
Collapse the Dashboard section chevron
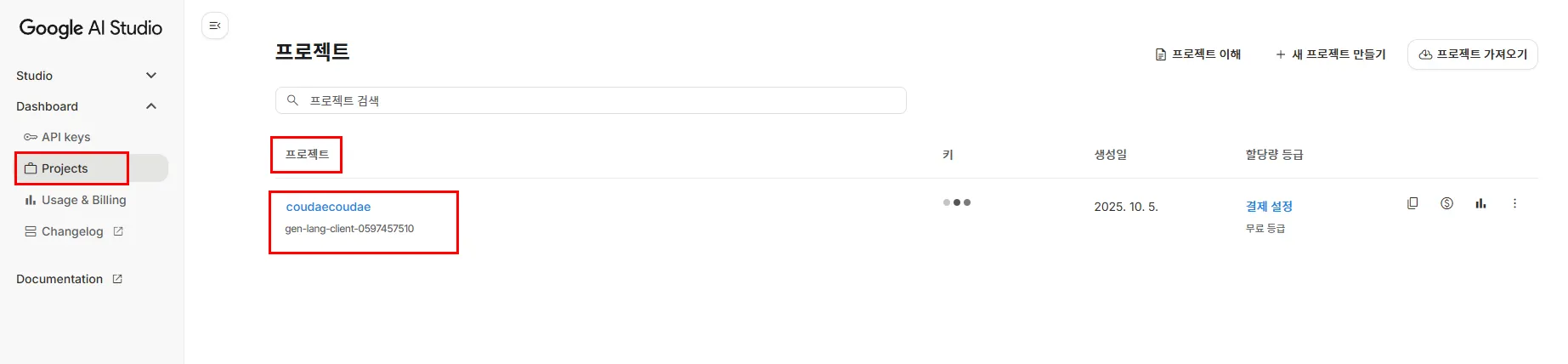[x=151, y=106]
